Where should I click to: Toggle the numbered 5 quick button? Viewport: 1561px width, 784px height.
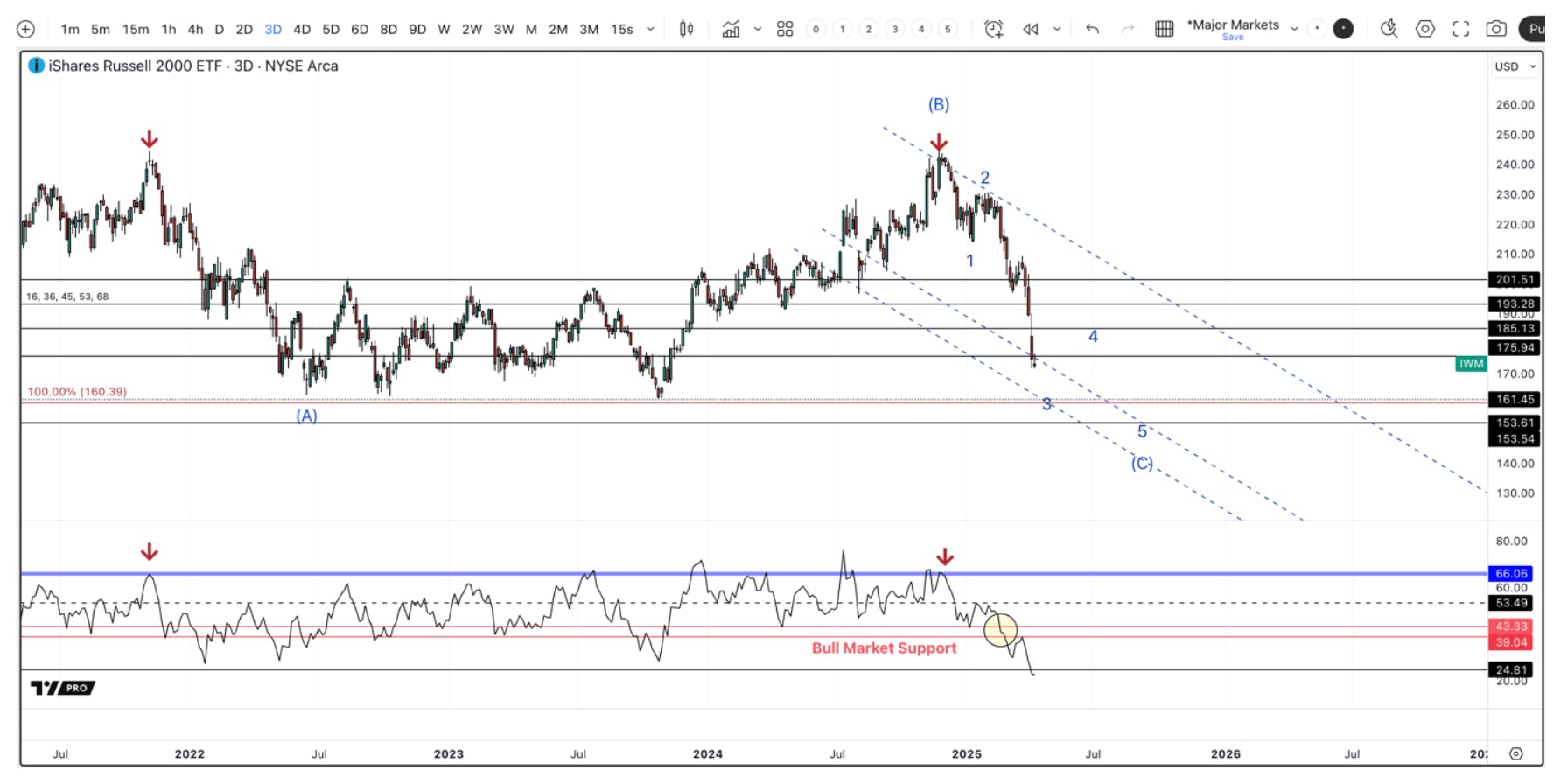(948, 29)
